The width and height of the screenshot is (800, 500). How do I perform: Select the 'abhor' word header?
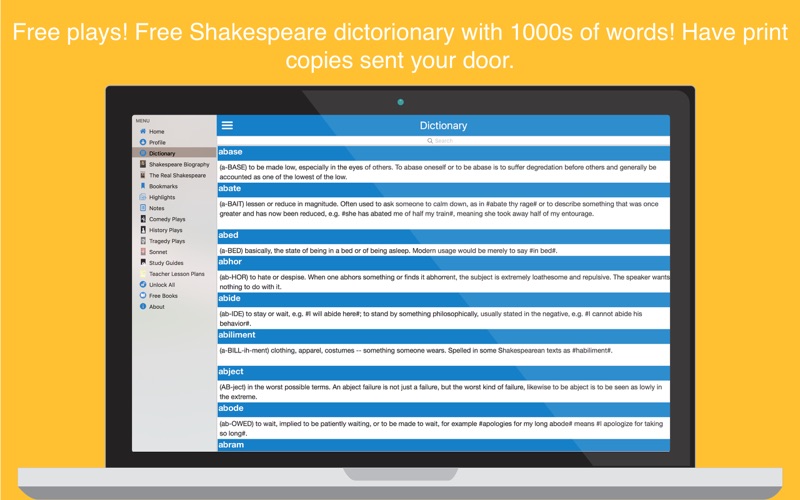tap(443, 263)
